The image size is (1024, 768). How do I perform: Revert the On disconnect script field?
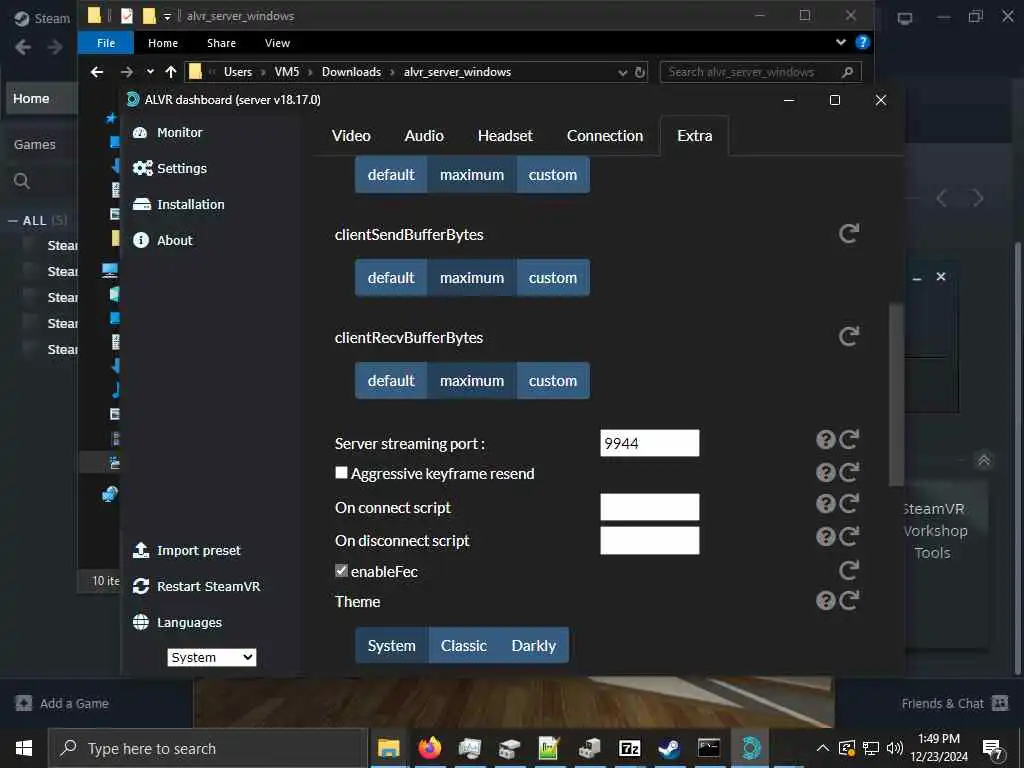click(849, 536)
